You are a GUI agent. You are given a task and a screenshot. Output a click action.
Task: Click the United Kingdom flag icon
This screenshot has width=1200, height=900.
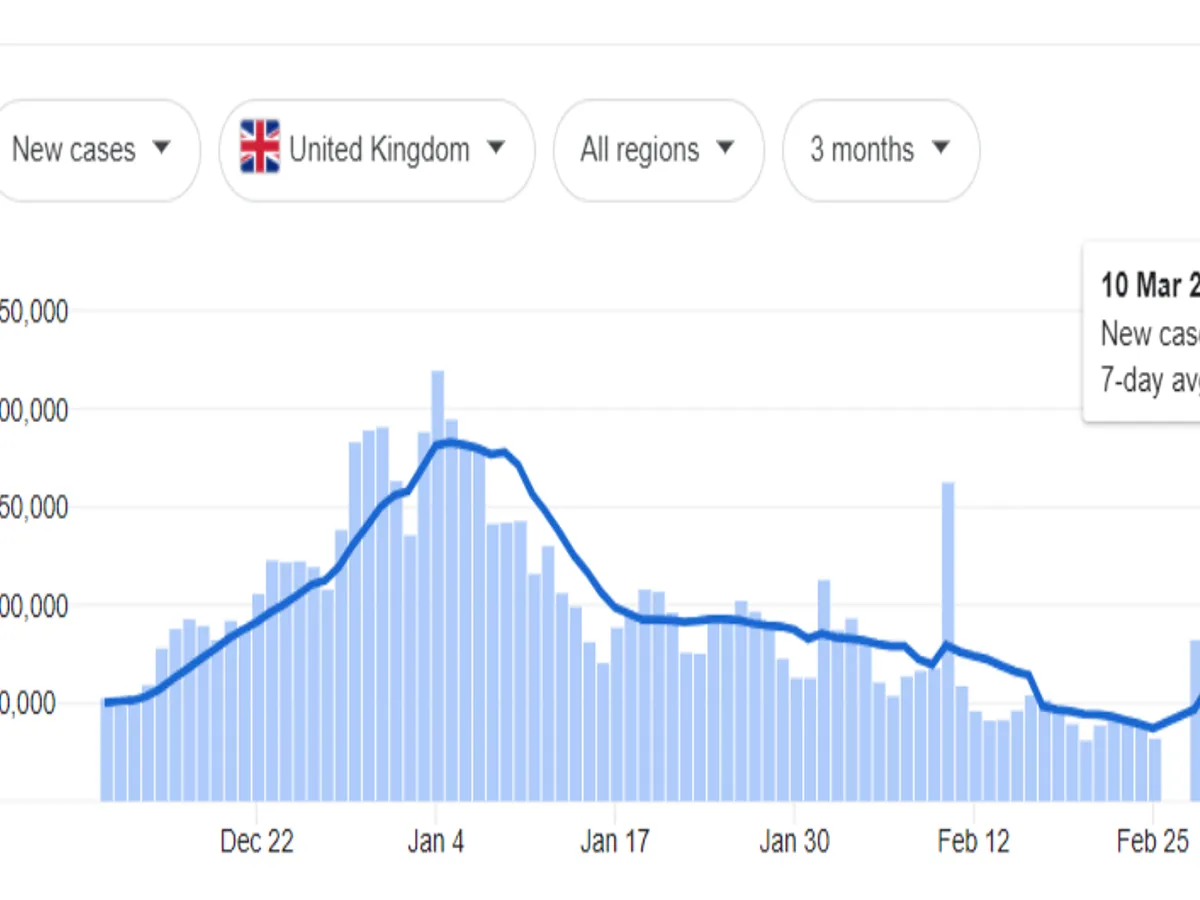click(x=260, y=149)
